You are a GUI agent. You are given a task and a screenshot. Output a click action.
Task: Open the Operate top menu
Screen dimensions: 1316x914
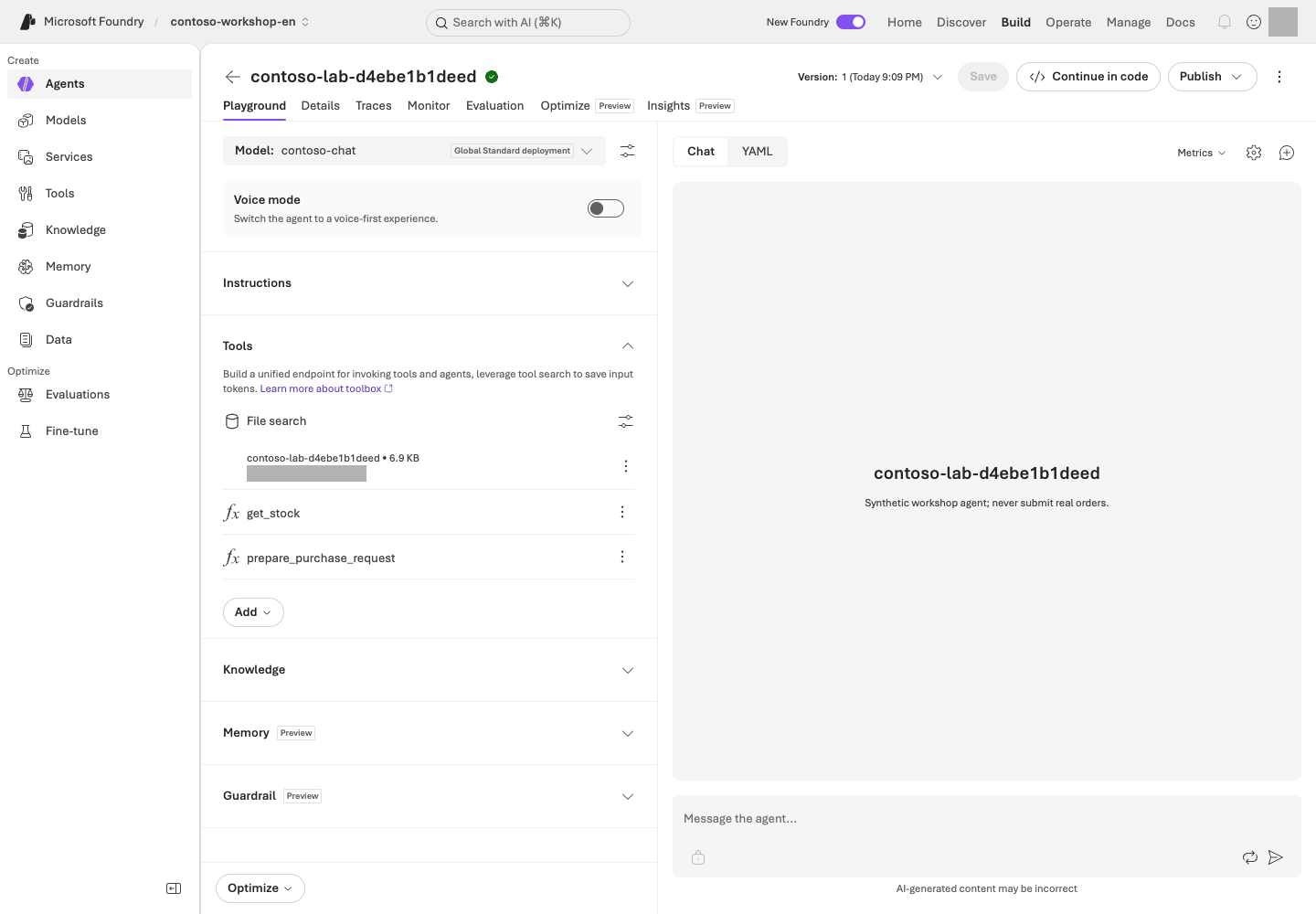[x=1068, y=22]
